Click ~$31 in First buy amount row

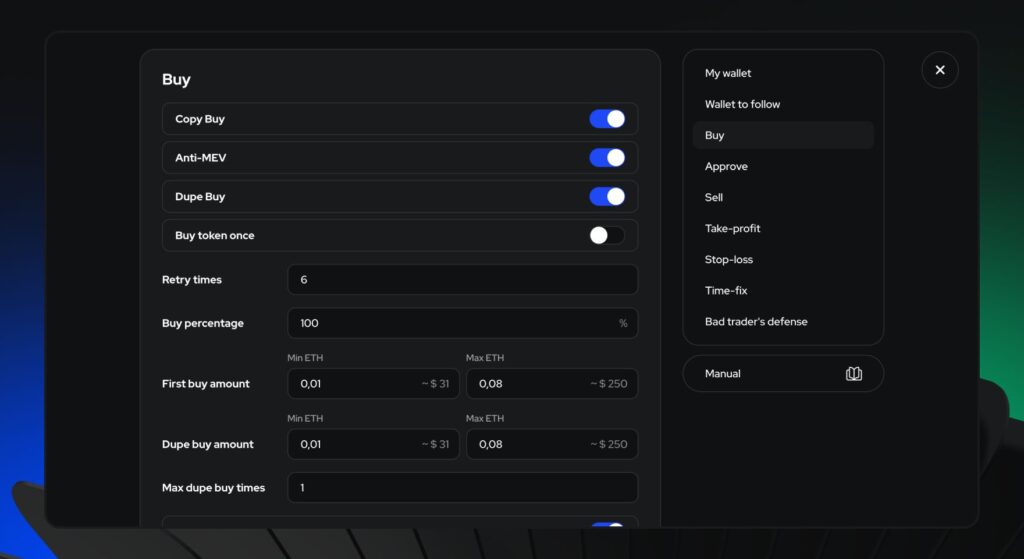click(435, 383)
